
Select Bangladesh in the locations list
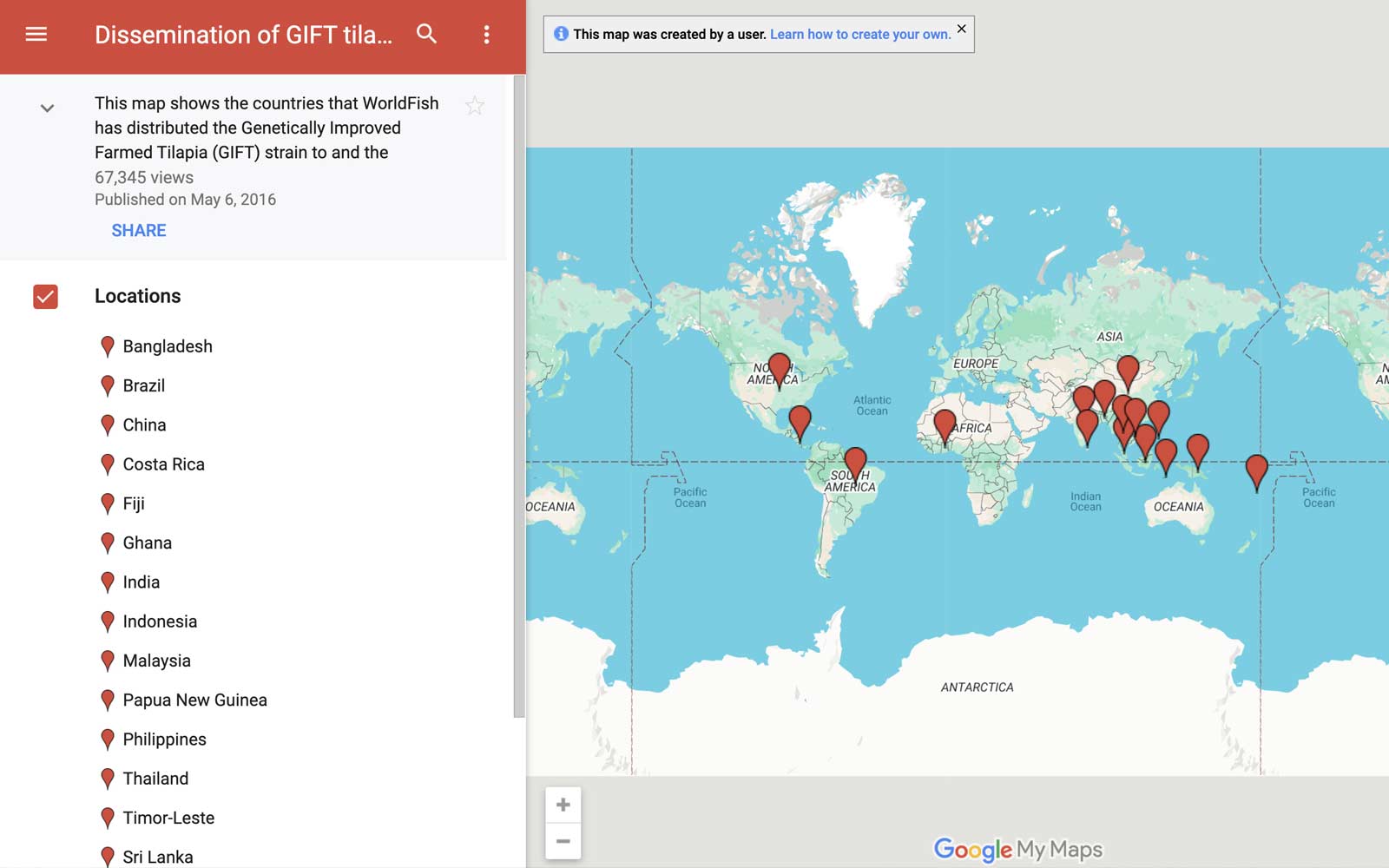pos(168,346)
